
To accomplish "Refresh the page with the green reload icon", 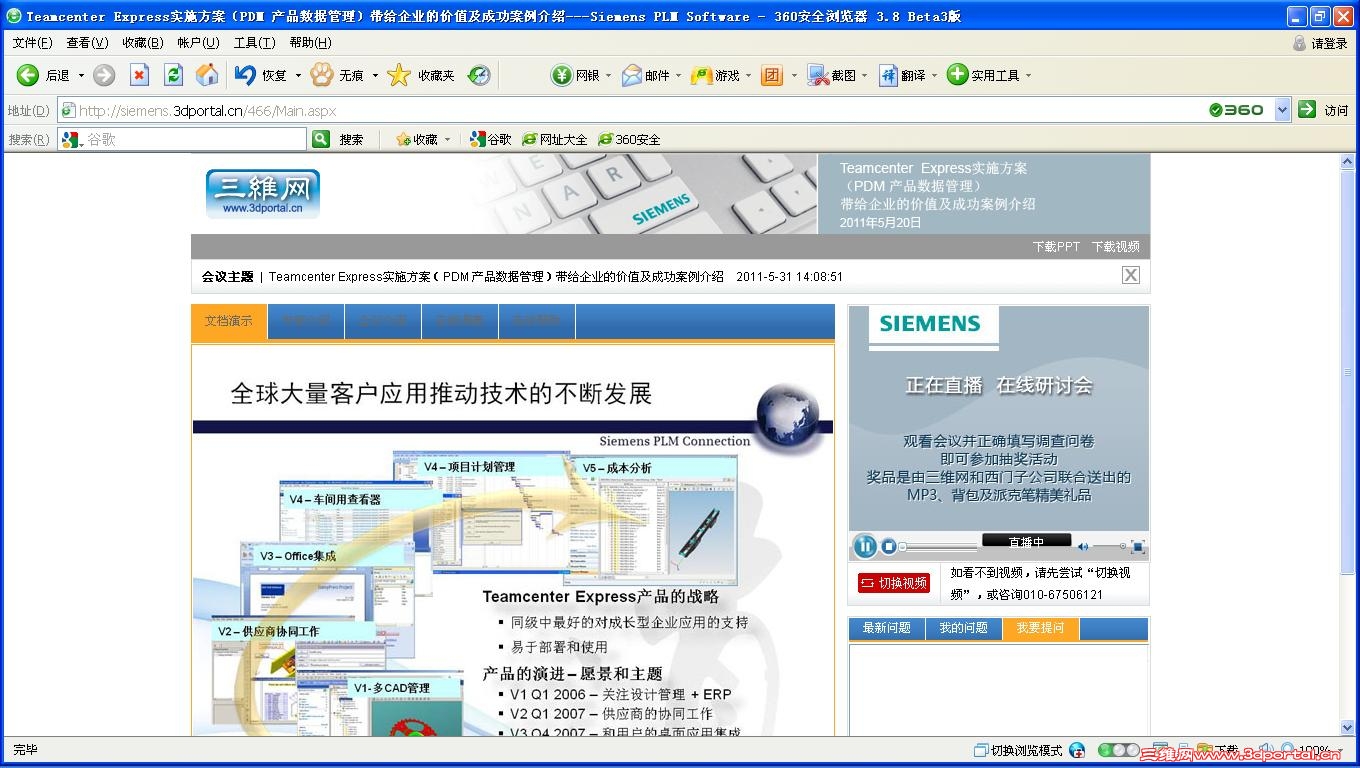I will point(173,75).
